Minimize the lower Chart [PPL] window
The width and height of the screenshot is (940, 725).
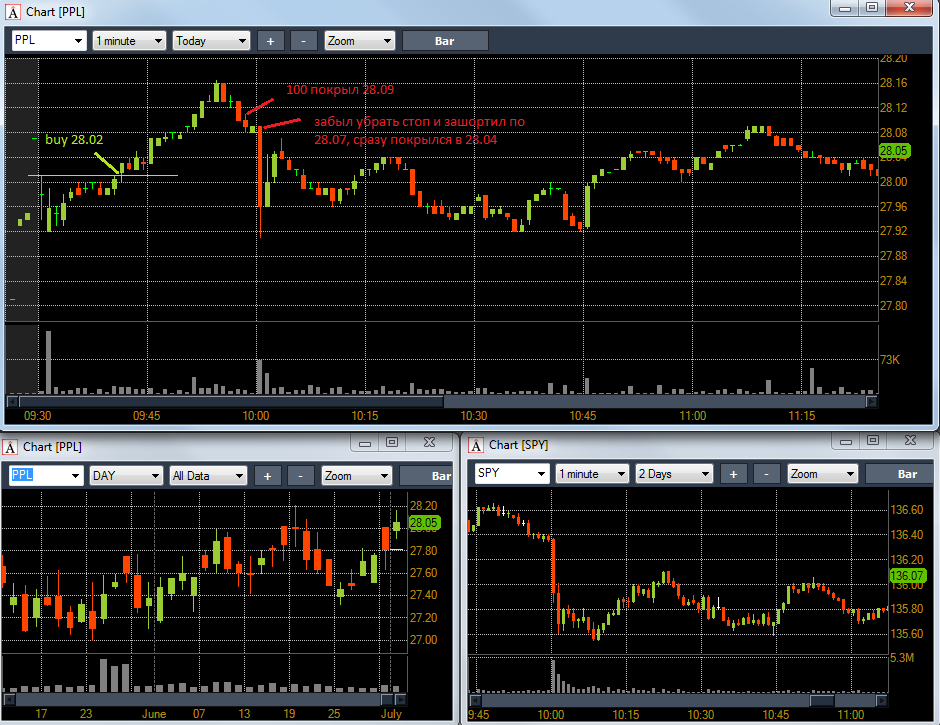(365, 443)
